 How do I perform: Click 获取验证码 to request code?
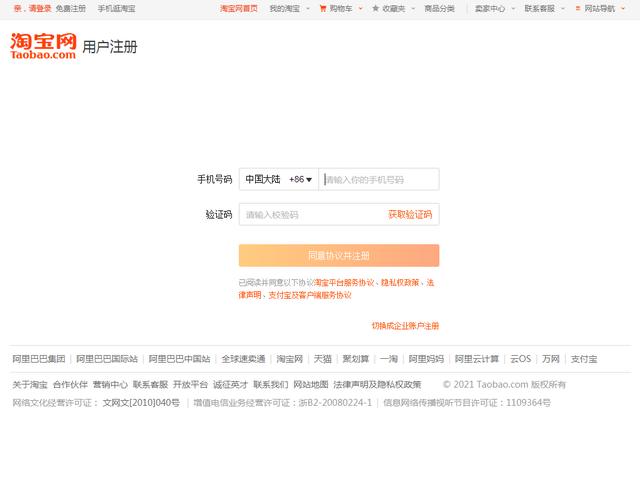(410, 215)
